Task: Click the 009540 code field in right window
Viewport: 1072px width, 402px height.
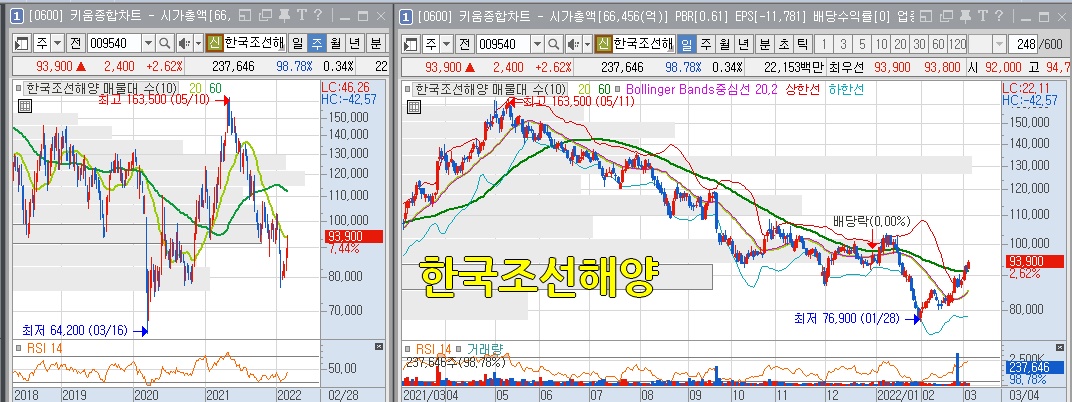Action: click(x=503, y=44)
